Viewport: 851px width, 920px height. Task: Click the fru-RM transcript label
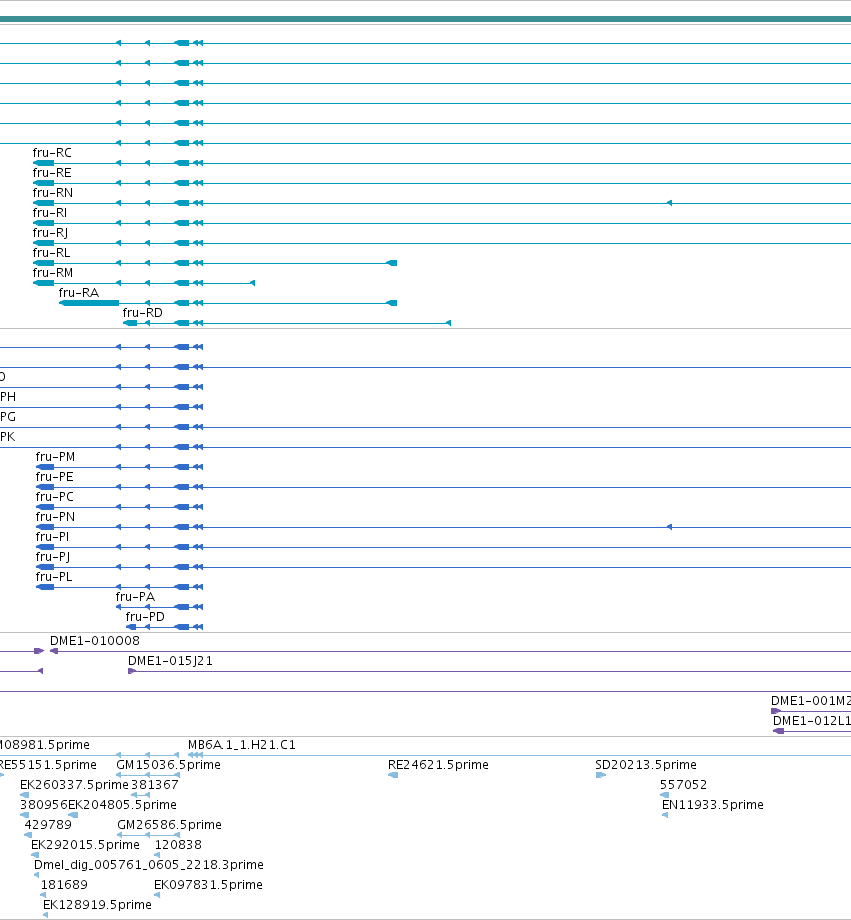pos(53,273)
